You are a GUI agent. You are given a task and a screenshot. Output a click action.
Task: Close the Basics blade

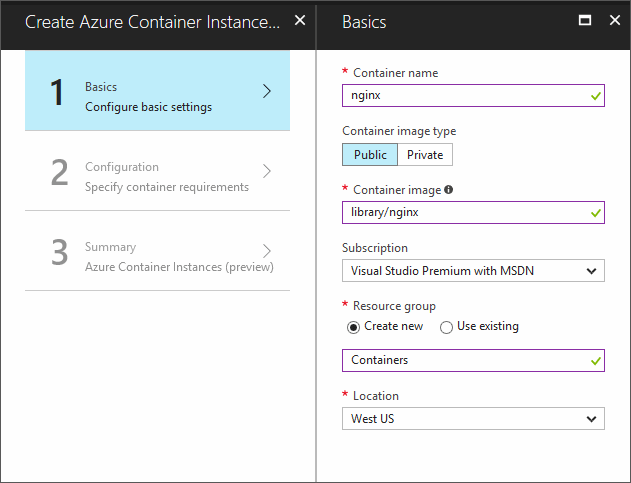(x=614, y=21)
